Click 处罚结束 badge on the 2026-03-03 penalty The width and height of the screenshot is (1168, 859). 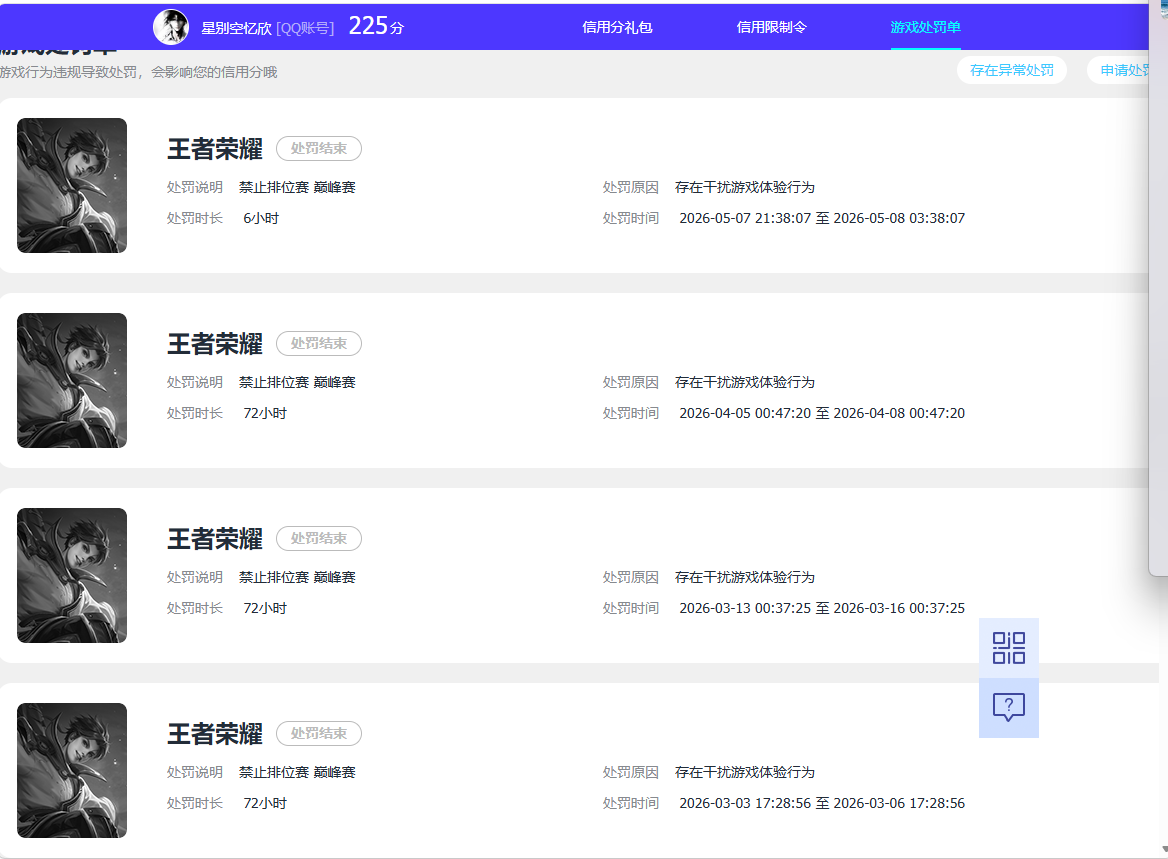point(319,734)
